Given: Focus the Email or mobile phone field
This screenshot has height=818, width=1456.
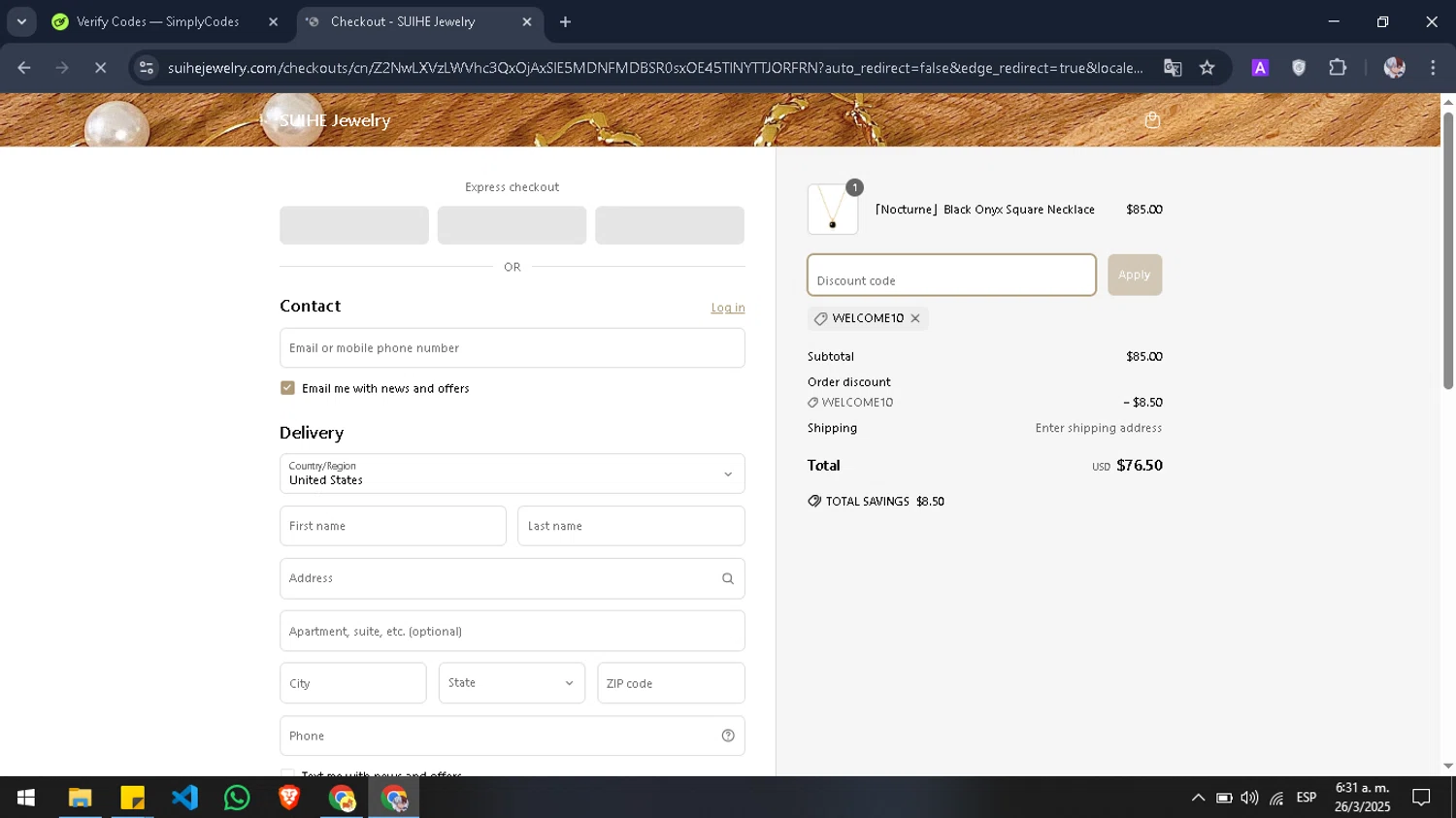Looking at the screenshot, I should tap(513, 347).
